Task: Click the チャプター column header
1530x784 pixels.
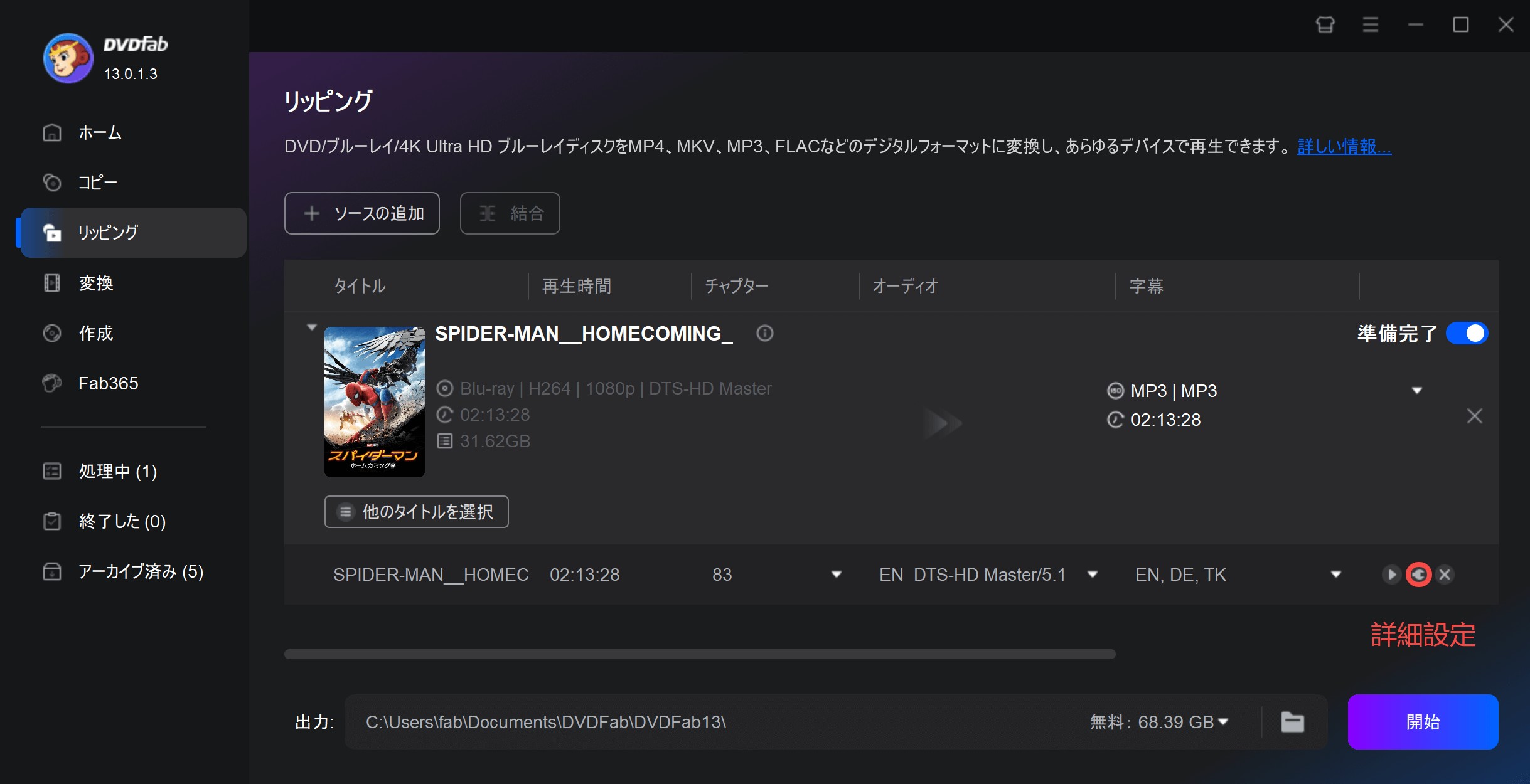Action: (x=737, y=286)
